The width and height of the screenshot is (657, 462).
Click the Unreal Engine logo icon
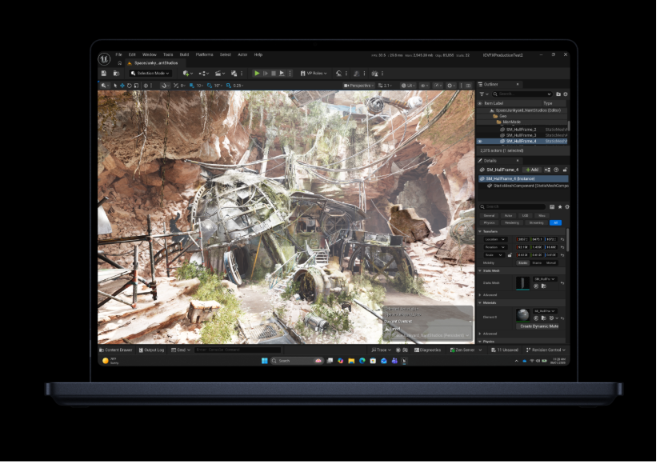(x=104, y=59)
